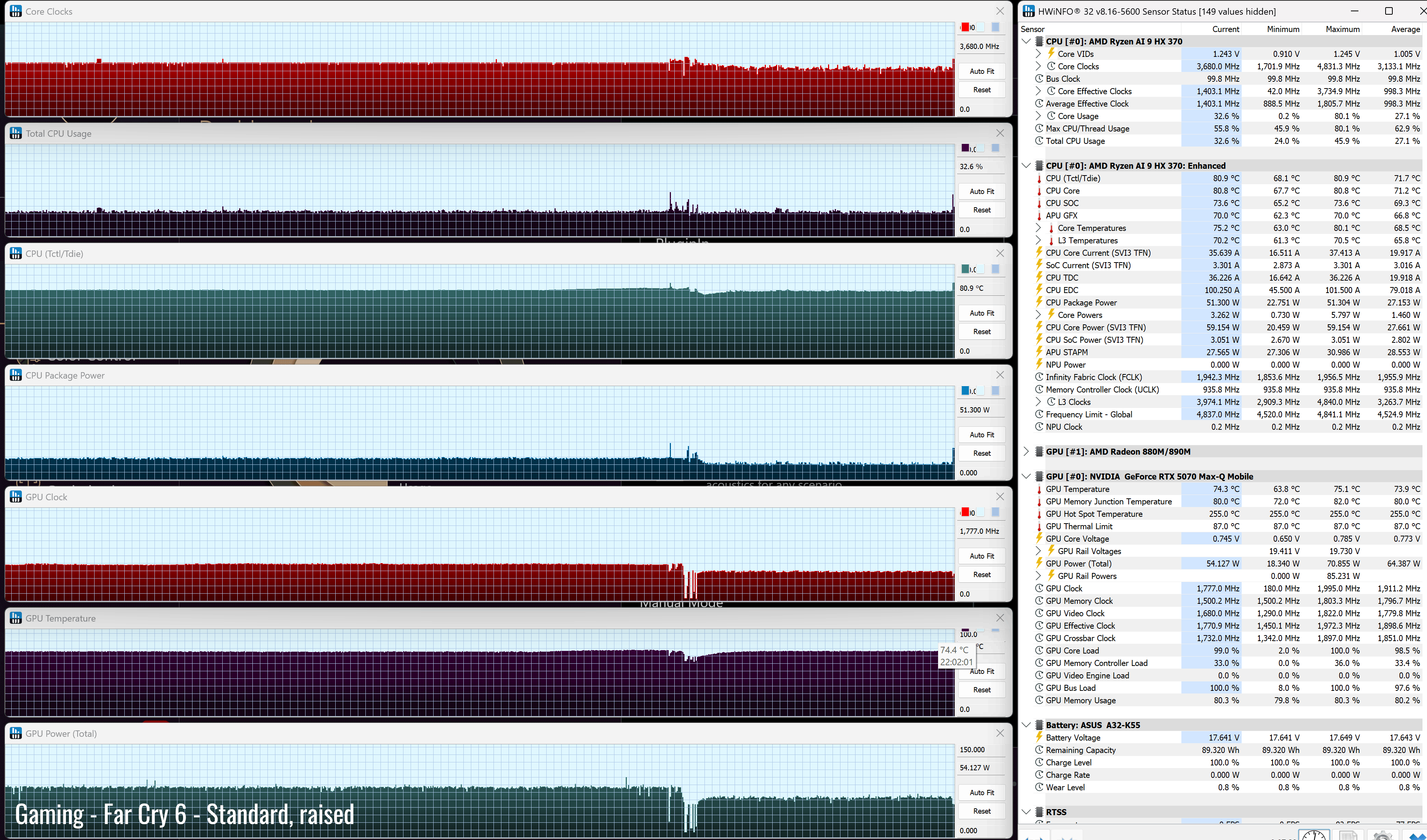1427x840 pixels.
Task: Collapse the GPU [#0]: NVIDIA GeForce RTX 5070 group
Action: 1026,477
